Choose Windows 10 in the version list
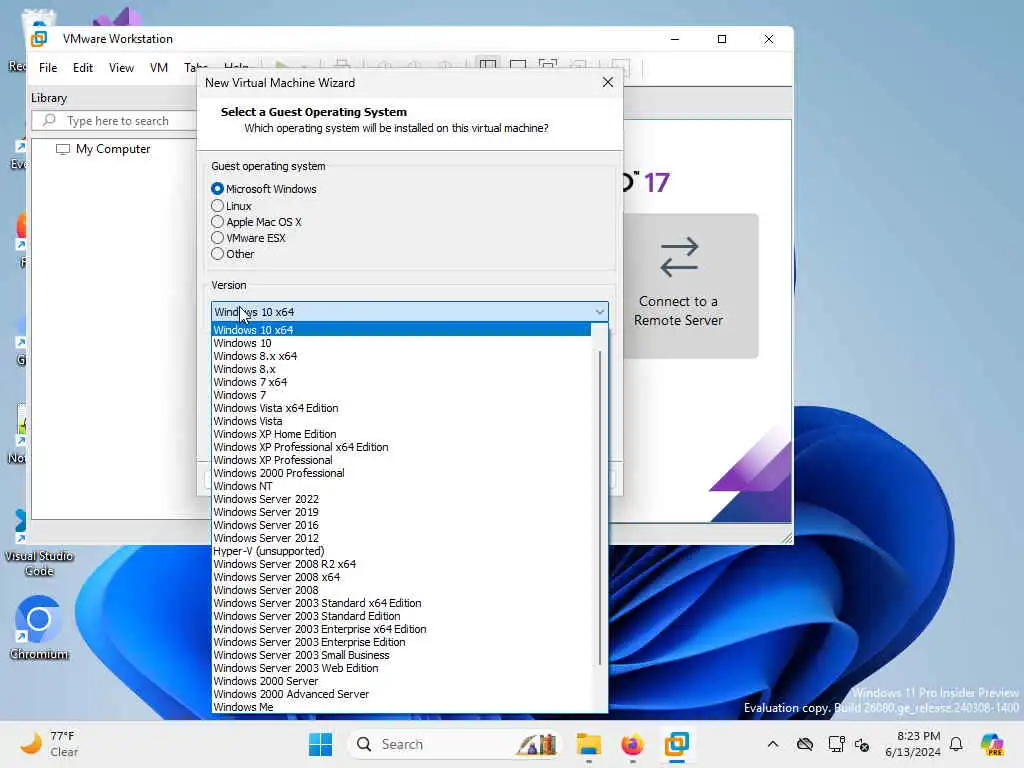This screenshot has width=1024, height=768. [401, 343]
